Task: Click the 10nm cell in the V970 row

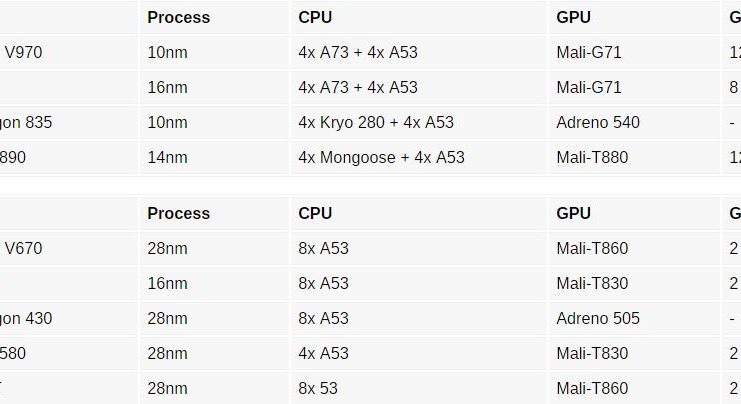Action: (x=167, y=53)
